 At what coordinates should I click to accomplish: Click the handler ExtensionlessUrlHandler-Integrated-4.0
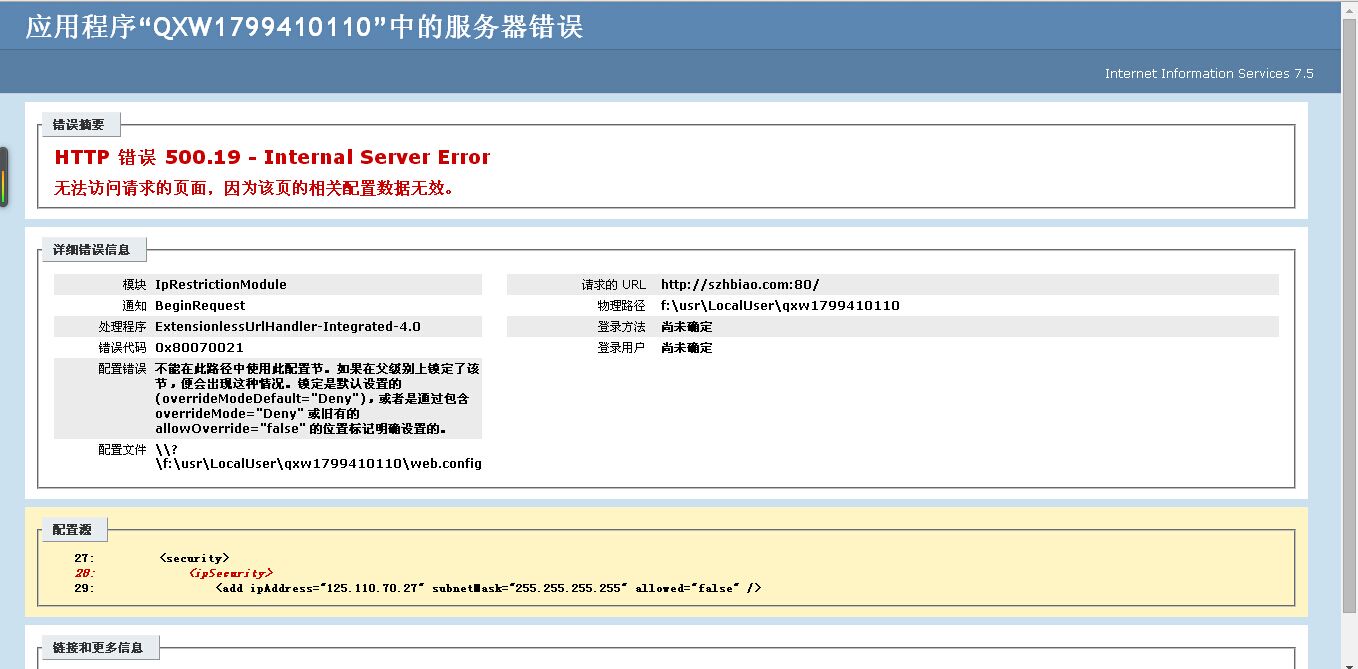pos(288,327)
